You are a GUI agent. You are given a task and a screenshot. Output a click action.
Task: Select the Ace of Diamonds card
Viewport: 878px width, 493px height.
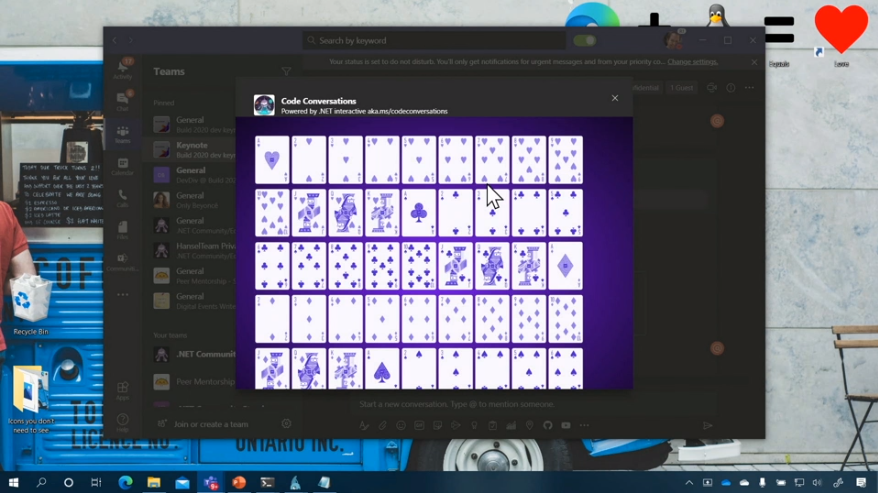[566, 266]
